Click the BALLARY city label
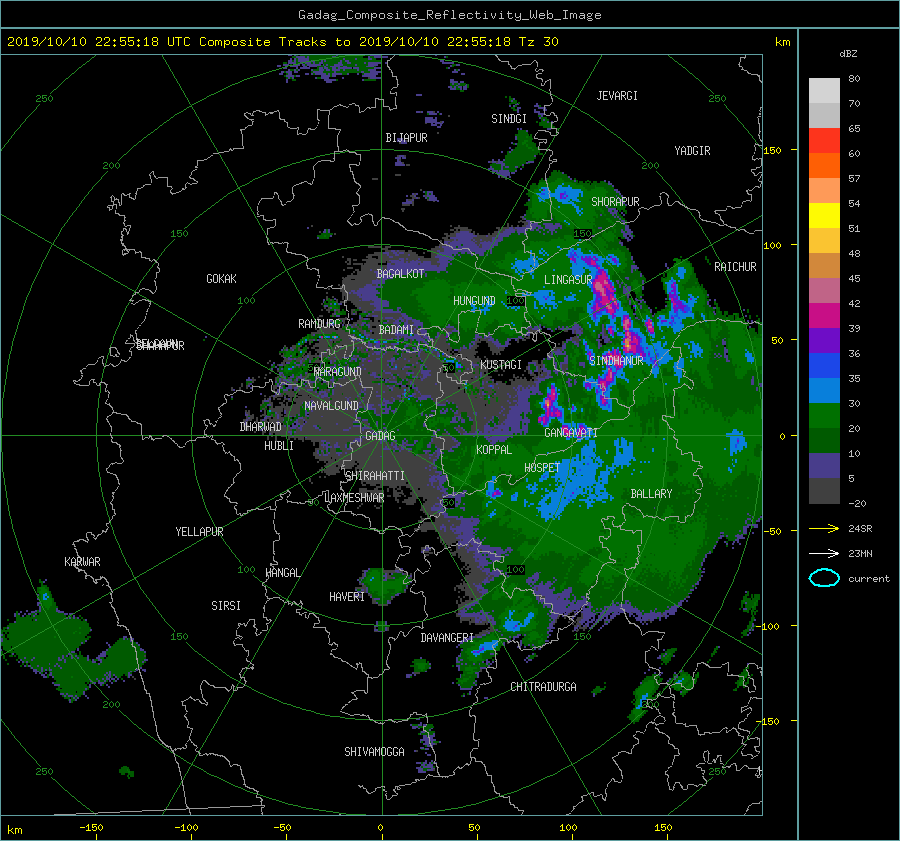Screen dimensions: 900x841 tap(651, 494)
